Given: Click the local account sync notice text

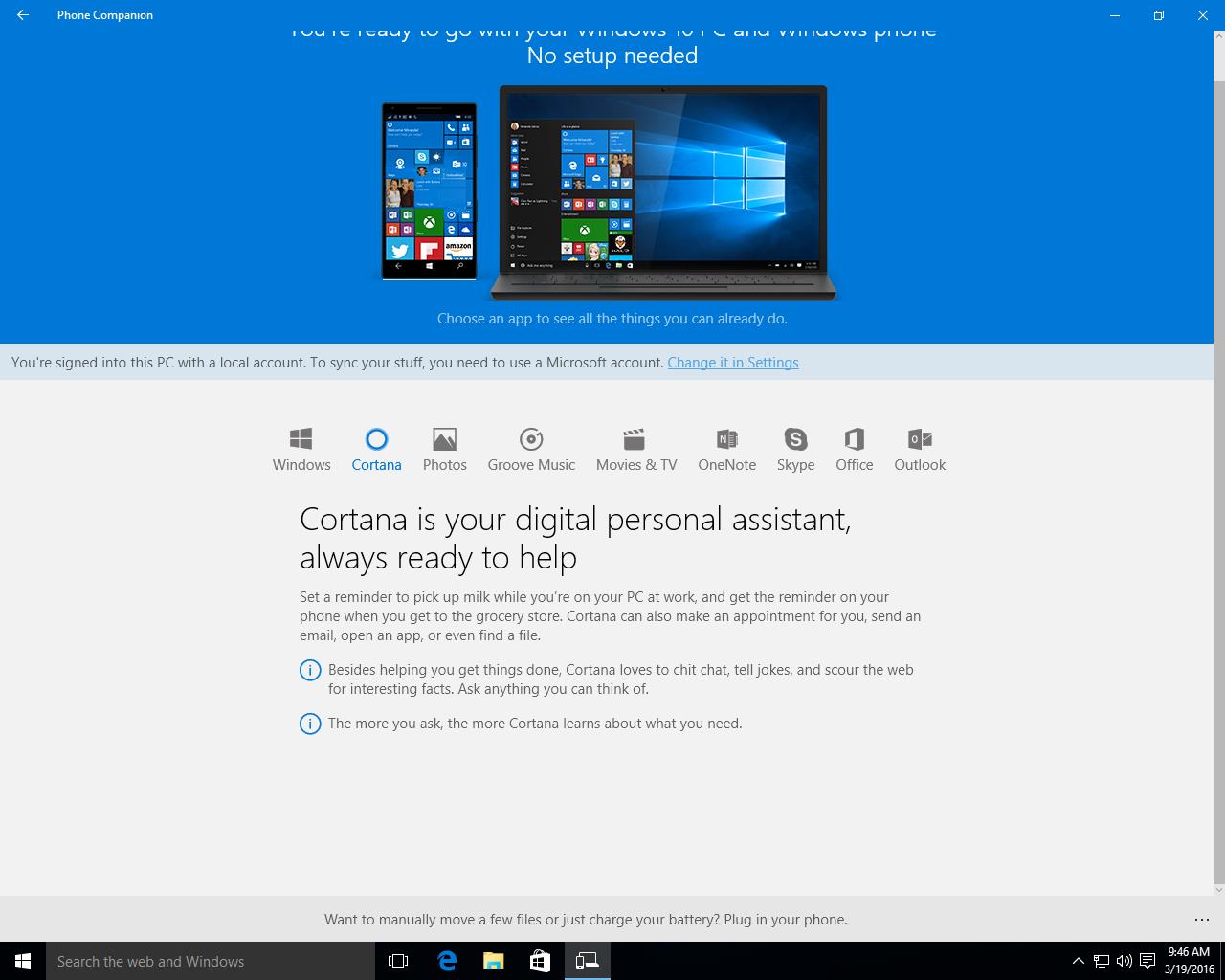Looking at the screenshot, I should (x=338, y=363).
